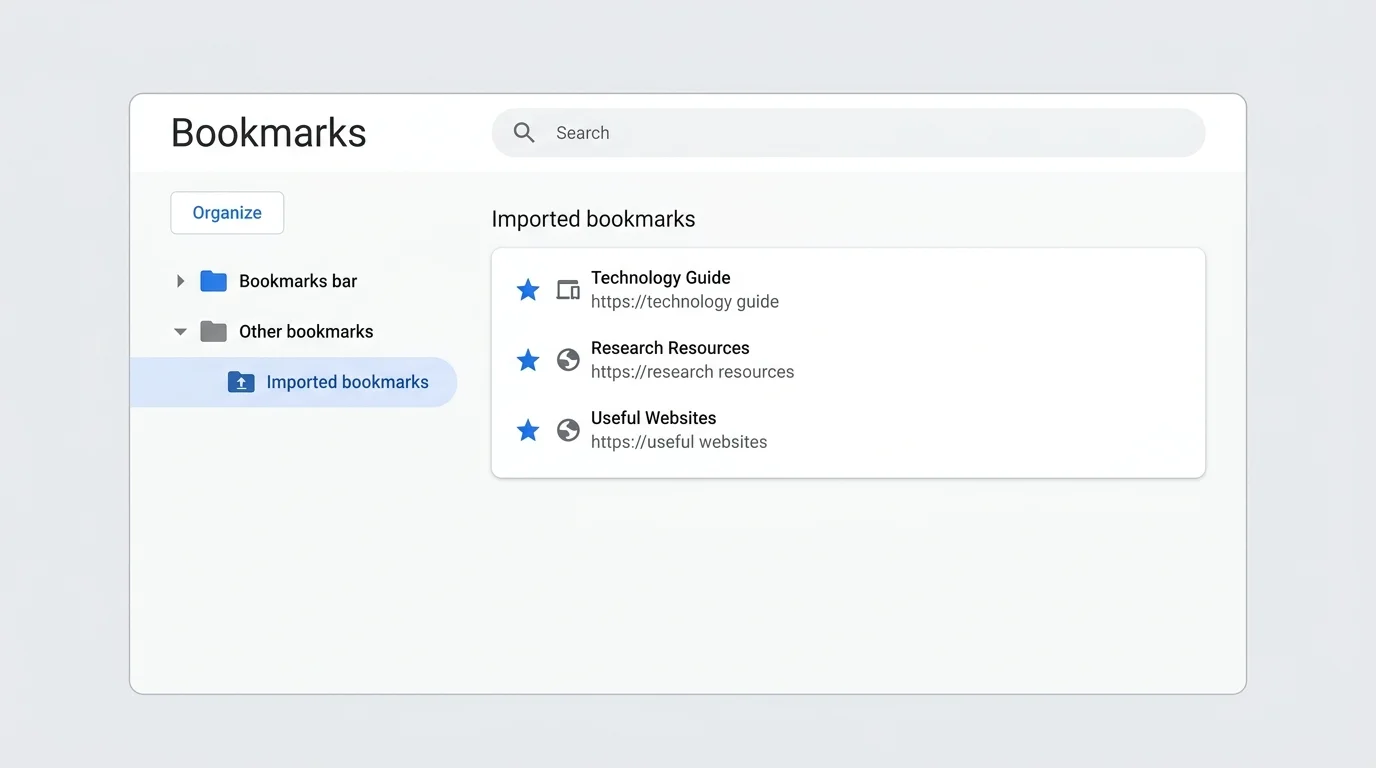The image size is (1376, 768).
Task: Click the globe favicon for Research Resources
Action: (568, 360)
